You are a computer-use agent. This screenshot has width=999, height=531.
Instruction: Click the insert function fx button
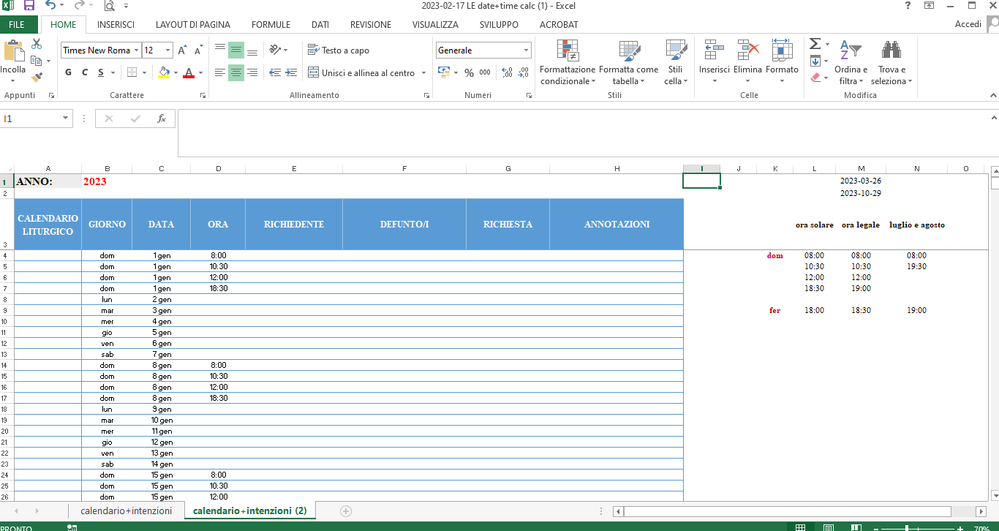162,119
